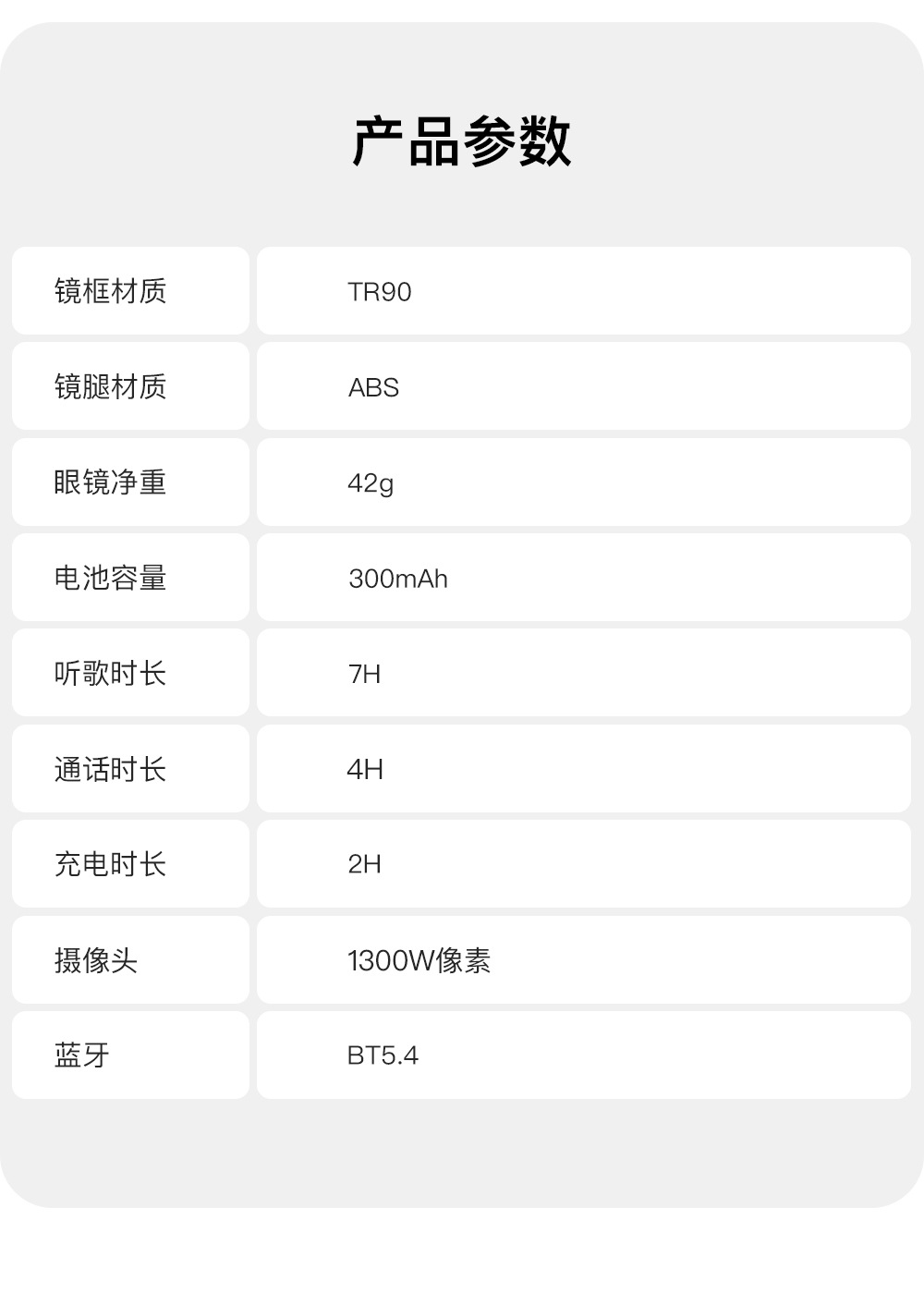Viewport: 924px width, 1305px height.
Task: Click the TR90 value cell
Action: [x=584, y=290]
